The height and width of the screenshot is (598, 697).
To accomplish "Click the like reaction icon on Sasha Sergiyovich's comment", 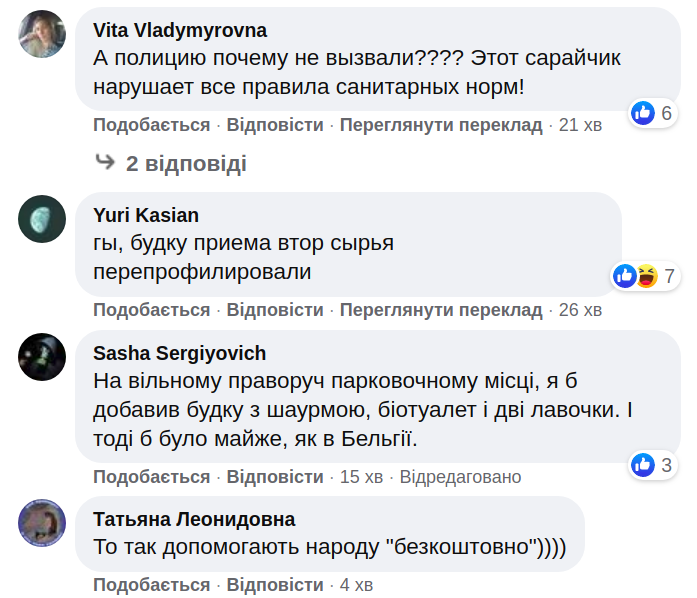I will (x=643, y=464).
